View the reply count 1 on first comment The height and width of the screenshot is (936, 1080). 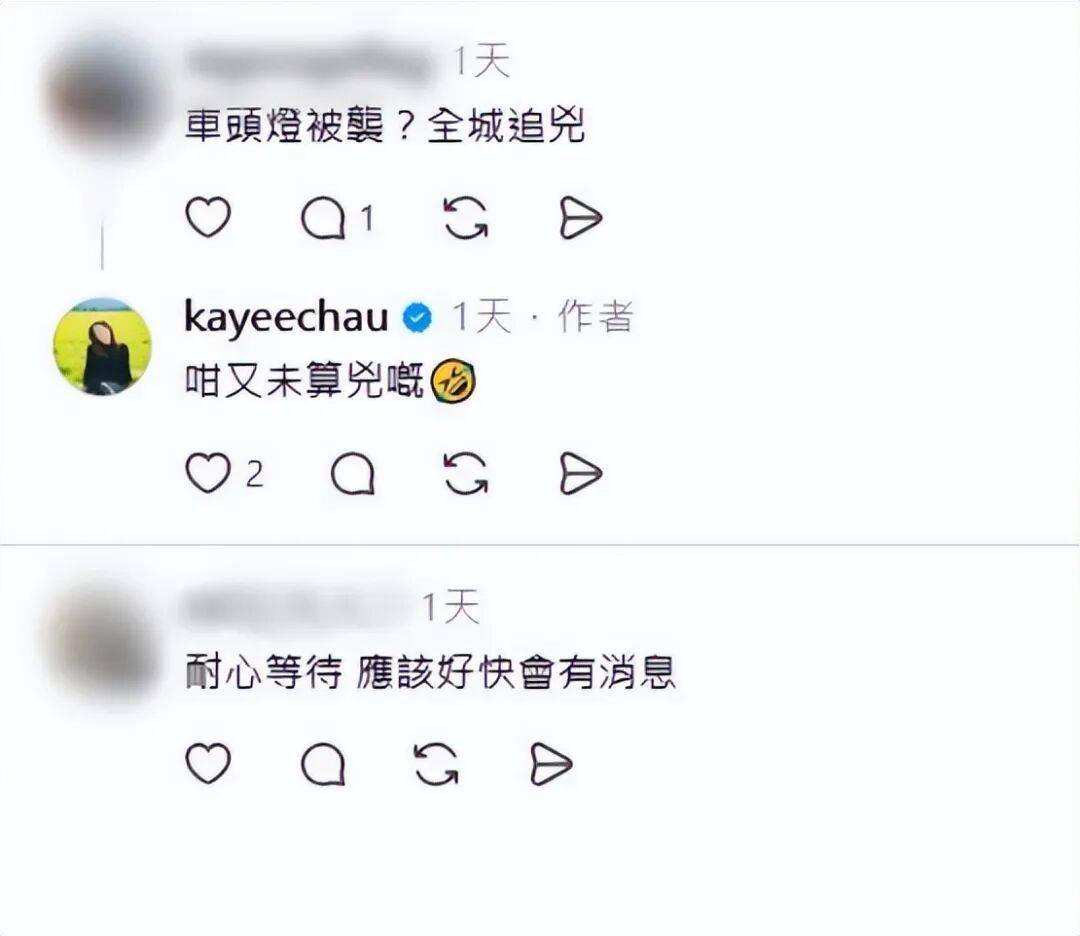coord(367,219)
